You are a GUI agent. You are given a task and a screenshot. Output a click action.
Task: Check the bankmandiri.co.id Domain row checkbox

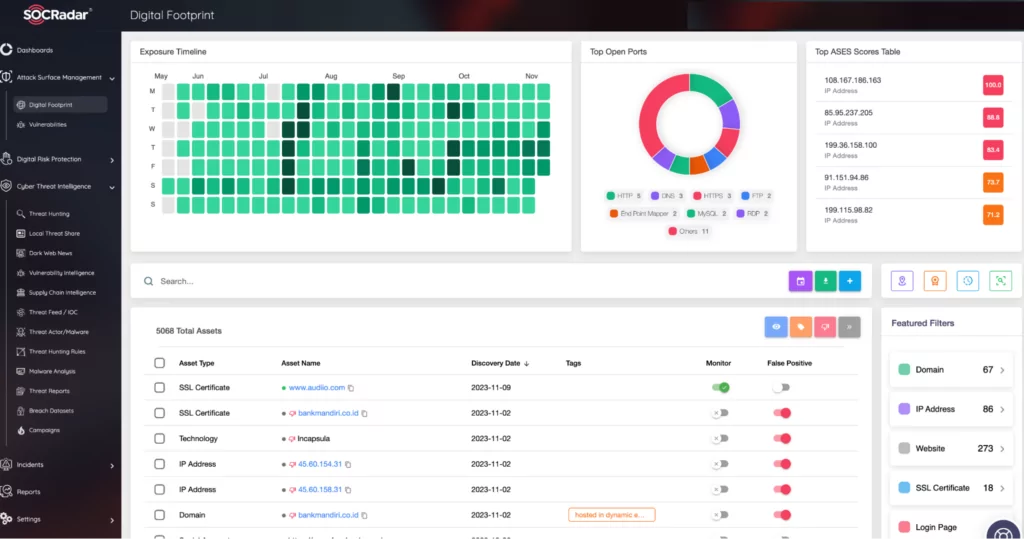click(159, 515)
